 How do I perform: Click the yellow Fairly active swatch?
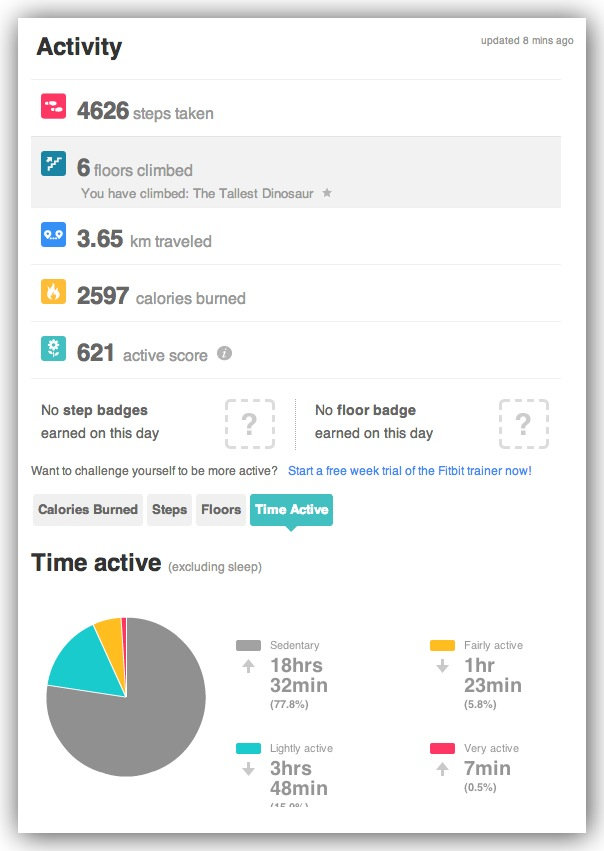[x=442, y=645]
